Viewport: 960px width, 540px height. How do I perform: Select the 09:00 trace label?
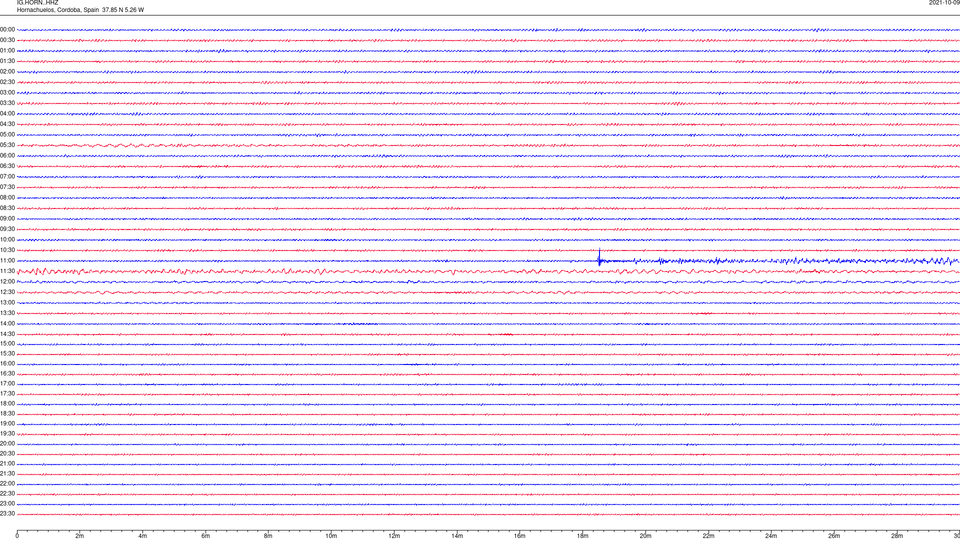[7, 219]
